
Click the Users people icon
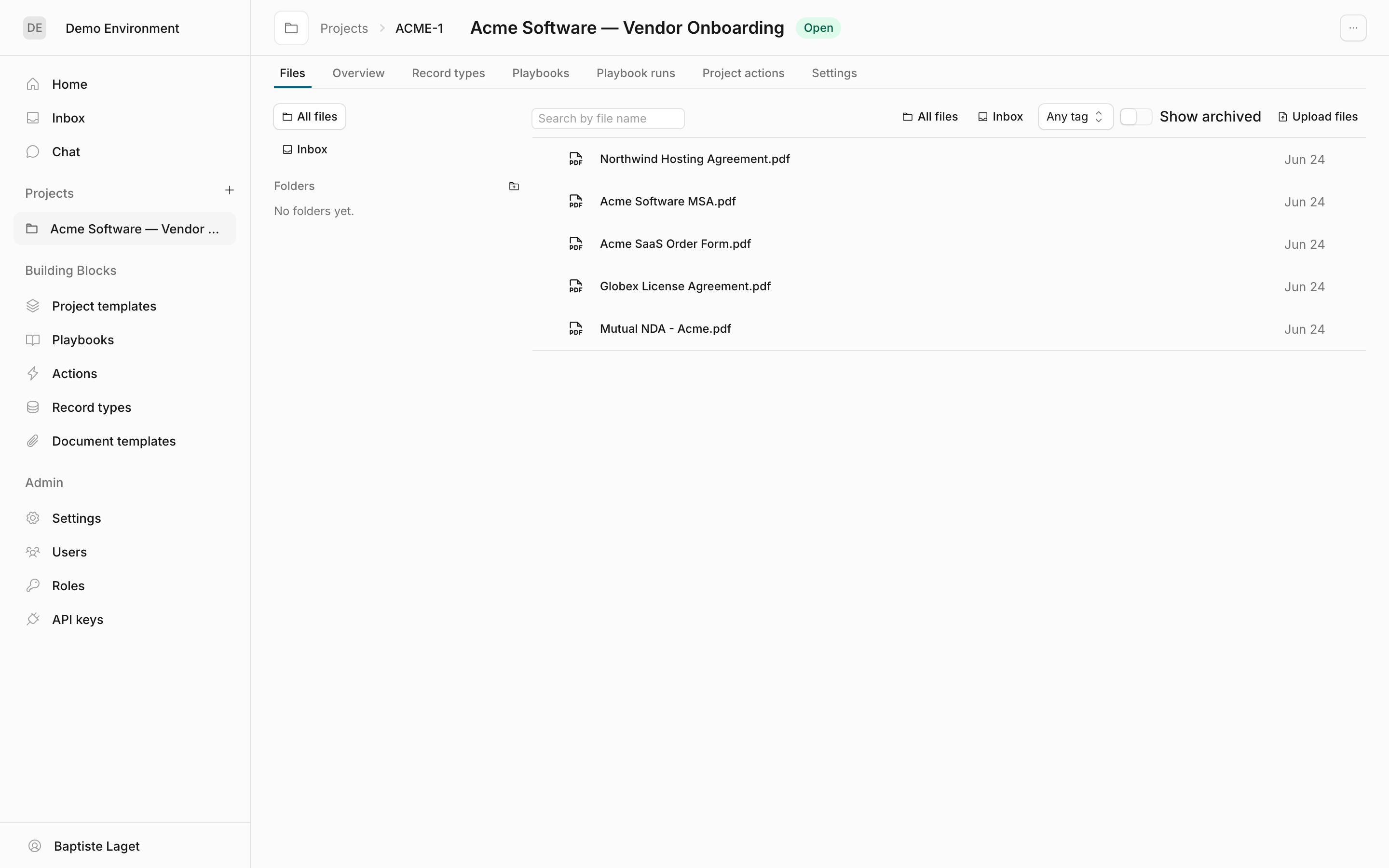click(33, 552)
